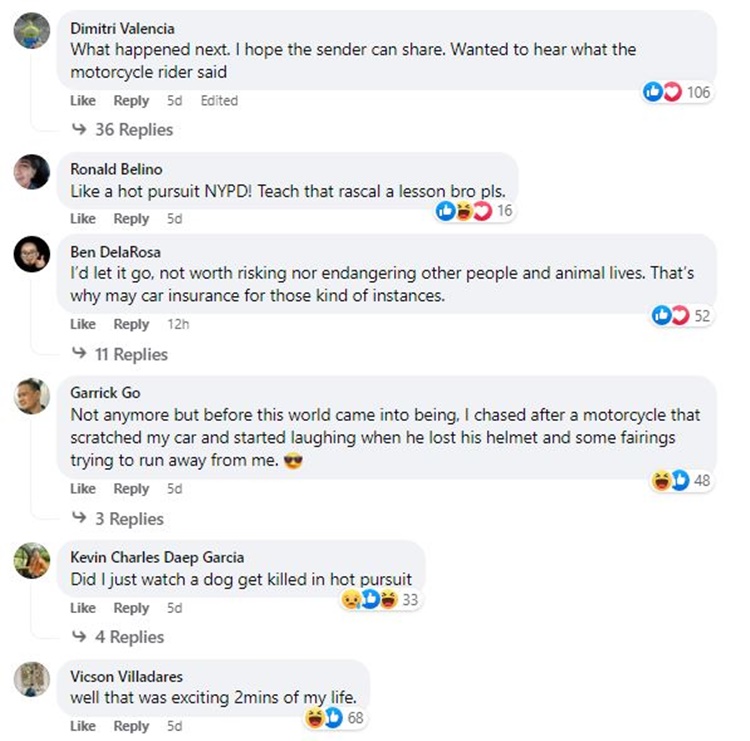Screen dimensions: 750x741
Task: Like Garrick Go's comment
Action: 83,489
